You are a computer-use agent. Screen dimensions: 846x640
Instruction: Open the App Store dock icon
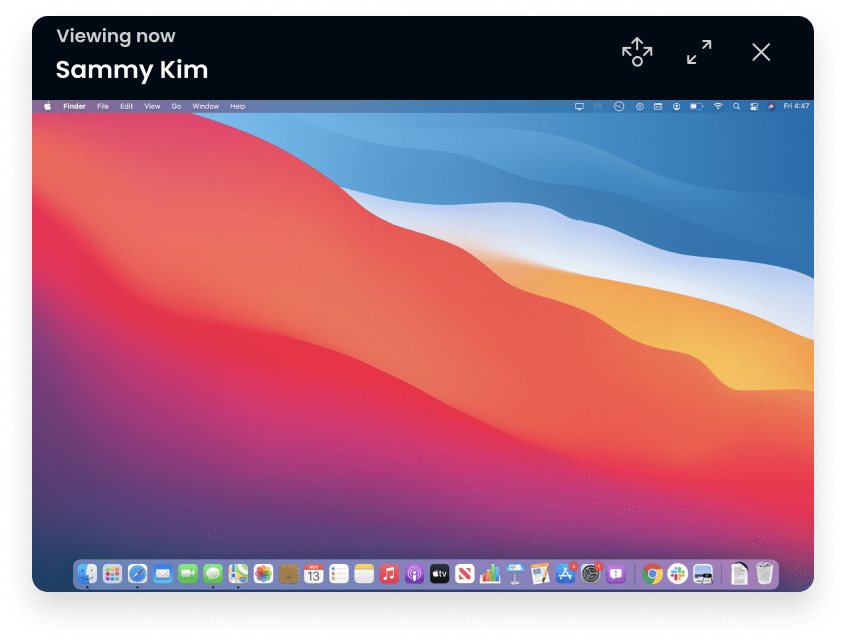[565, 574]
